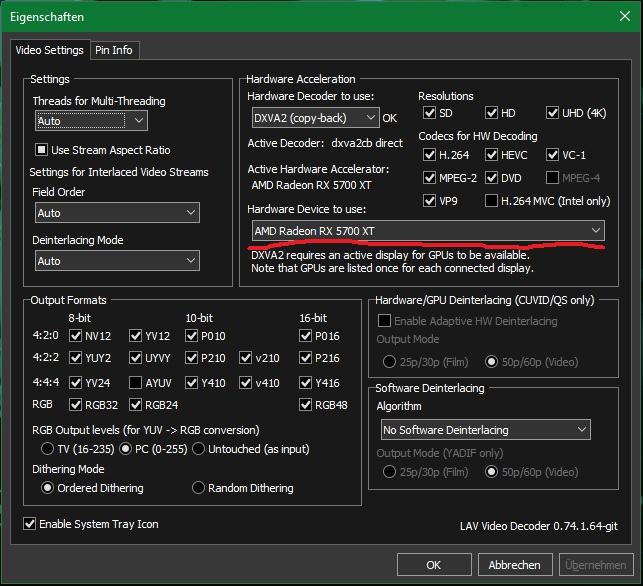643x586 pixels.
Task: Open the Field Order dropdown
Action: click(117, 213)
